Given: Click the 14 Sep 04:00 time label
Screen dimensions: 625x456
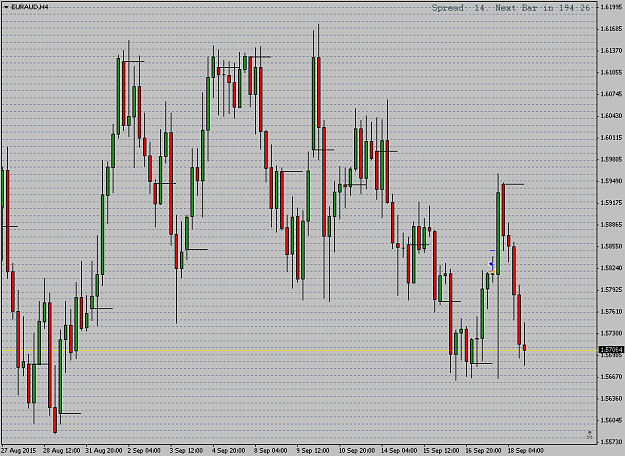Looking at the screenshot, I should coord(400,451).
